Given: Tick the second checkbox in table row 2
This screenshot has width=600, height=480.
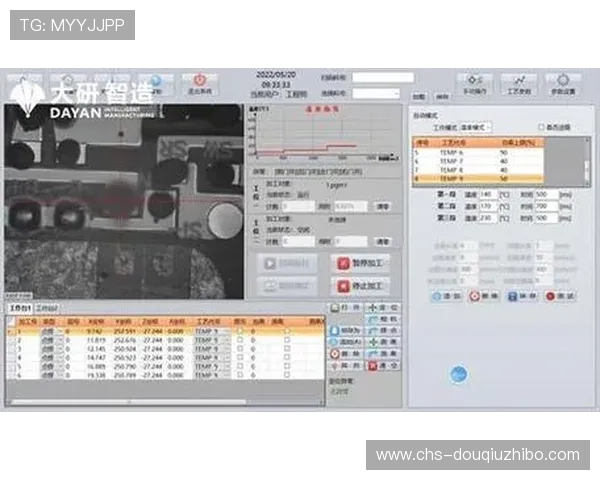Looking at the screenshot, I should (287, 340).
